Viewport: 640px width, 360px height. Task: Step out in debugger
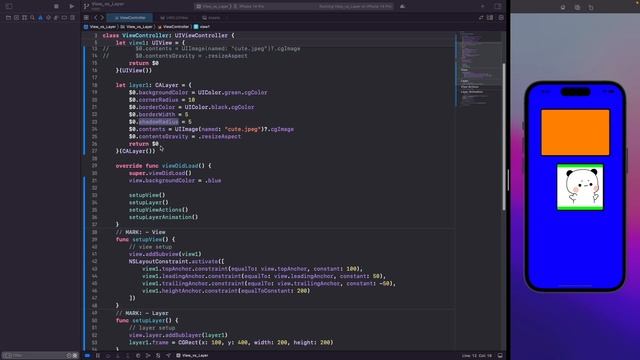[x=128, y=356]
